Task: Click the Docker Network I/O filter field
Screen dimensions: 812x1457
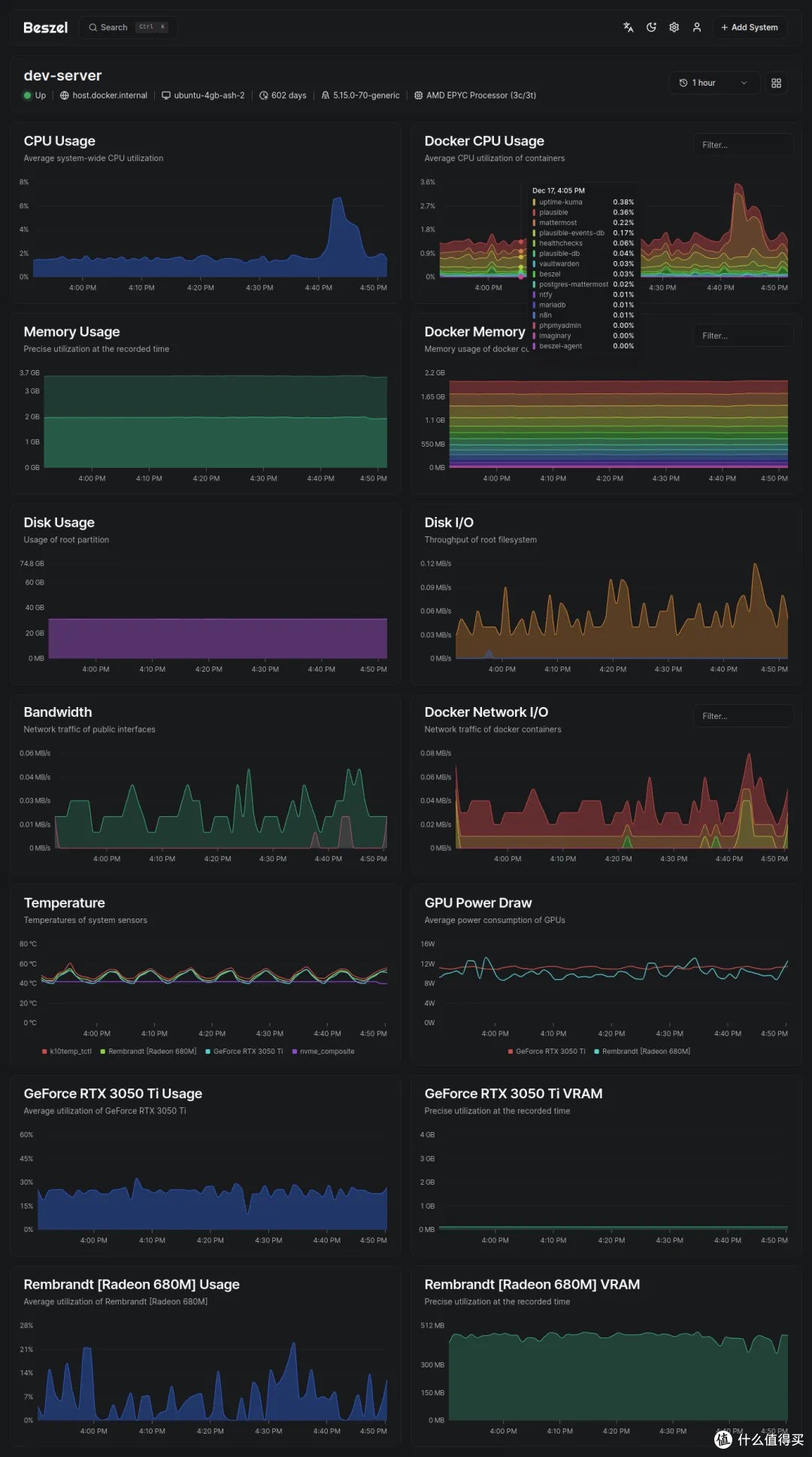Action: [x=743, y=716]
